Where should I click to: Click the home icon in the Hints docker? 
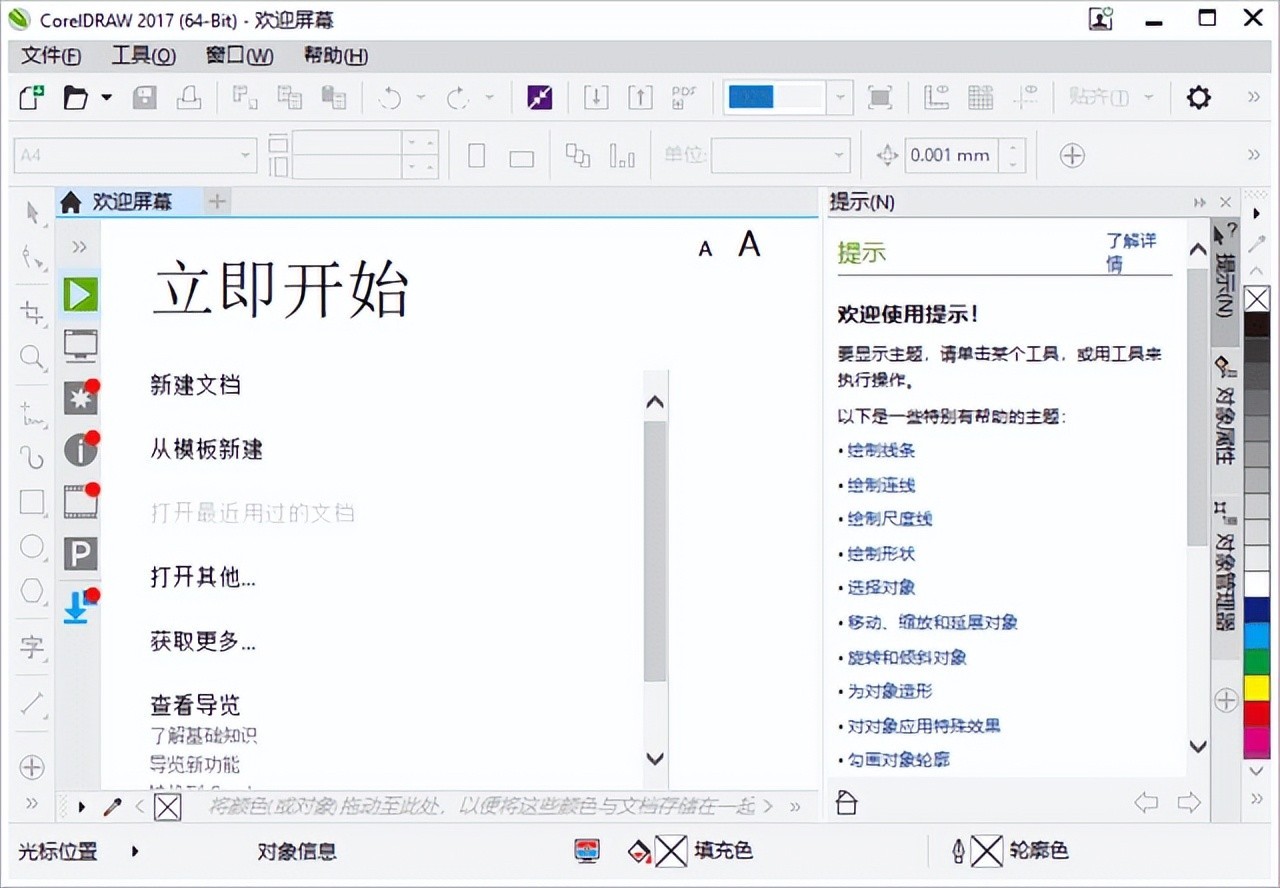click(x=846, y=803)
